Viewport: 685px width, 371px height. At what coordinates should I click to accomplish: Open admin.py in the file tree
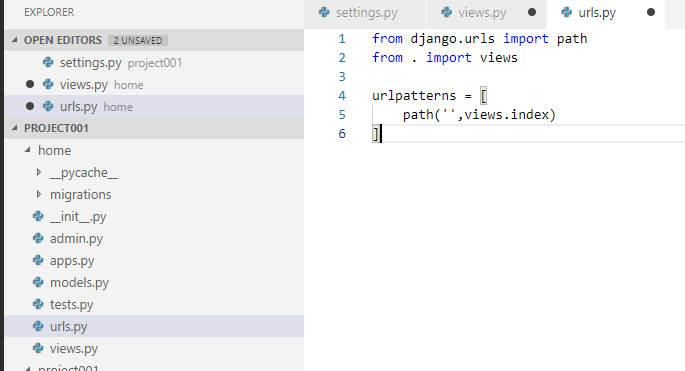pyautogui.click(x=154, y=239)
